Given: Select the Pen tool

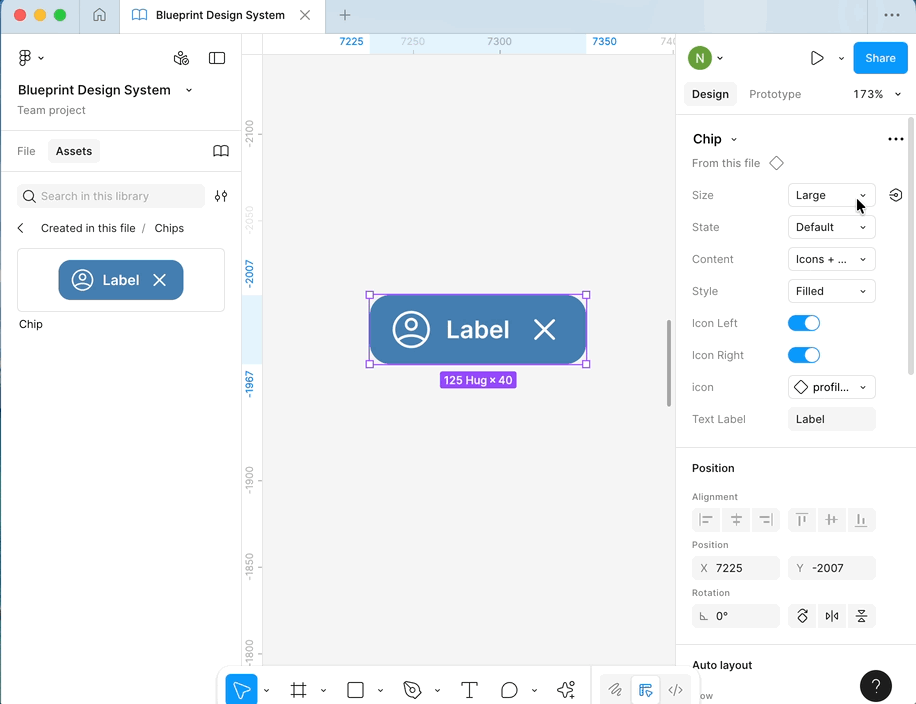Looking at the screenshot, I should coord(412,690).
